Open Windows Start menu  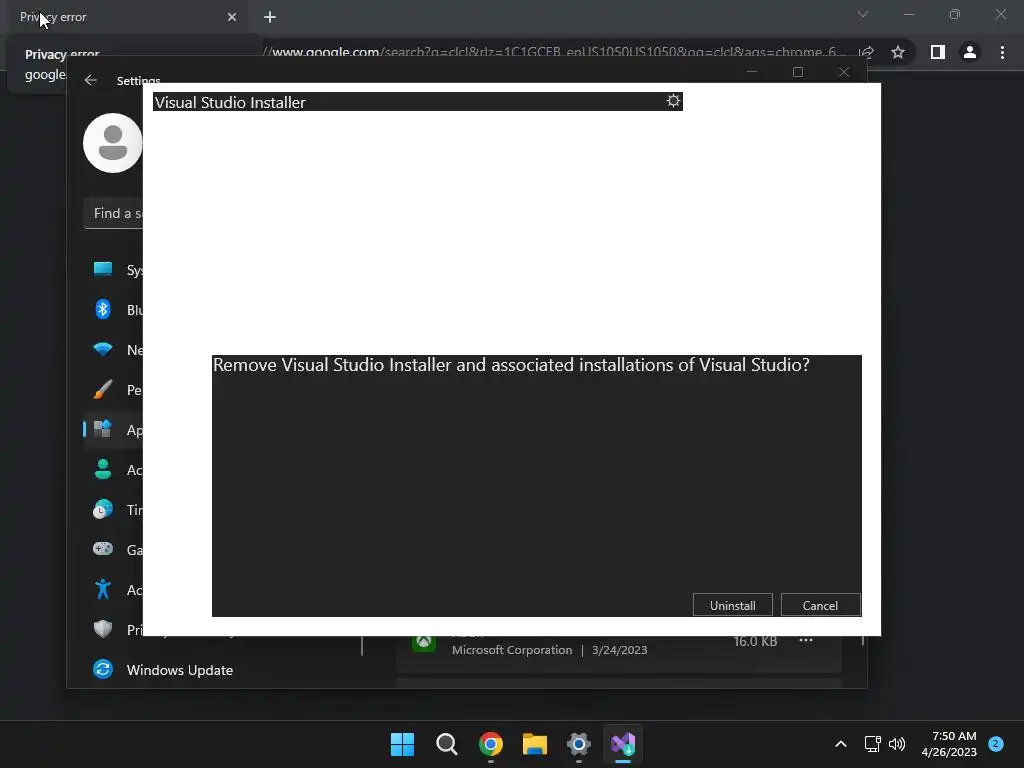pyautogui.click(x=402, y=744)
